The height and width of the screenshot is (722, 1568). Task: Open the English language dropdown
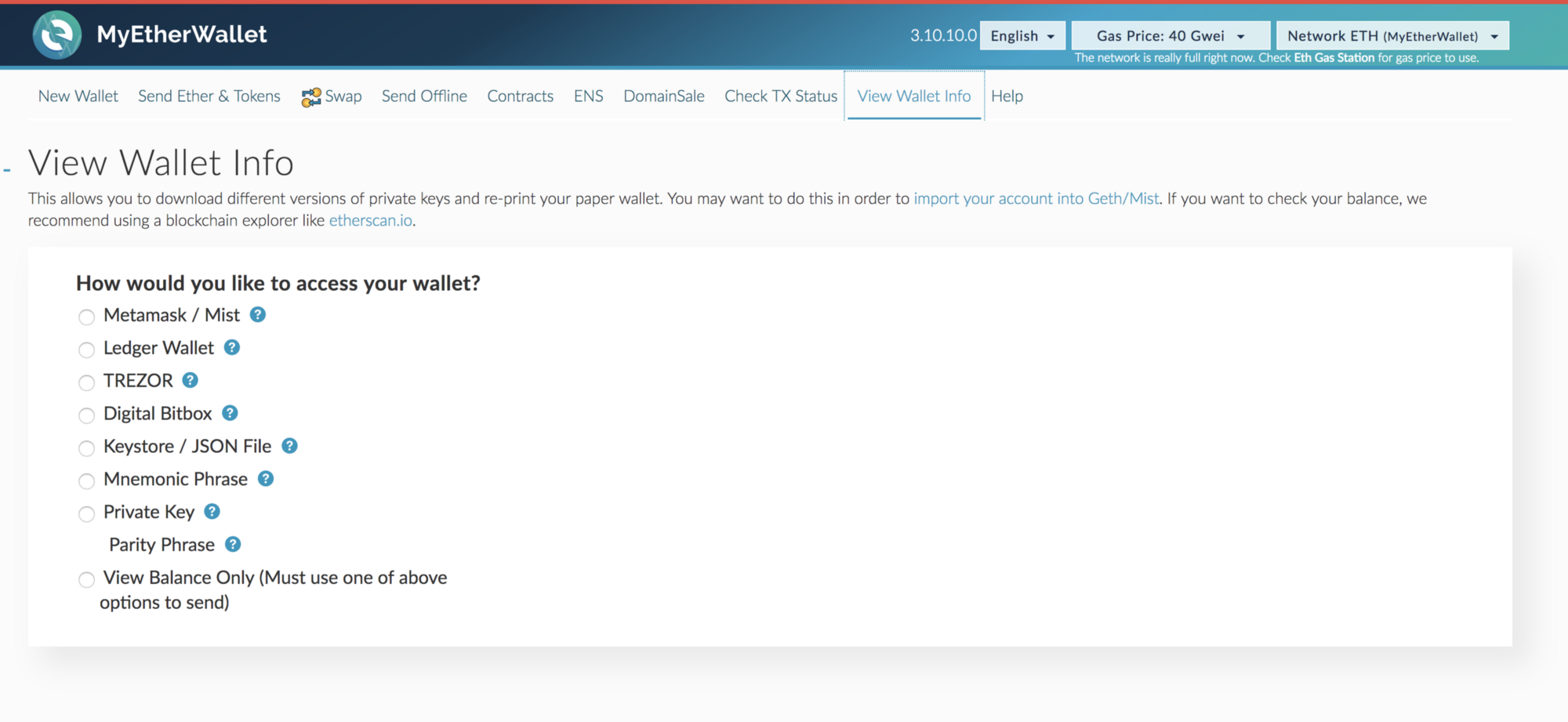coord(1022,36)
